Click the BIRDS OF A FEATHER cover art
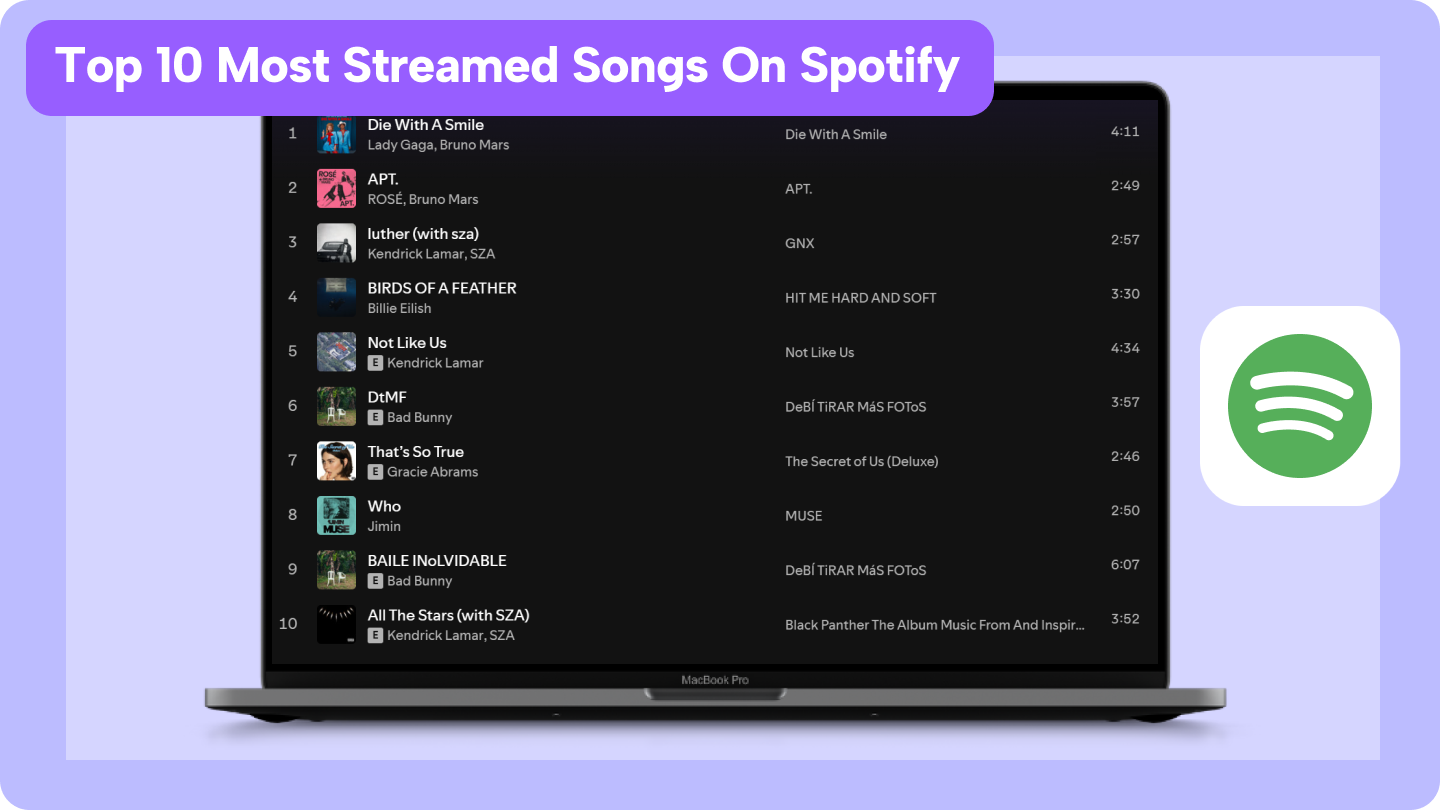Screen dimensions: 1440x810 (x=336, y=297)
